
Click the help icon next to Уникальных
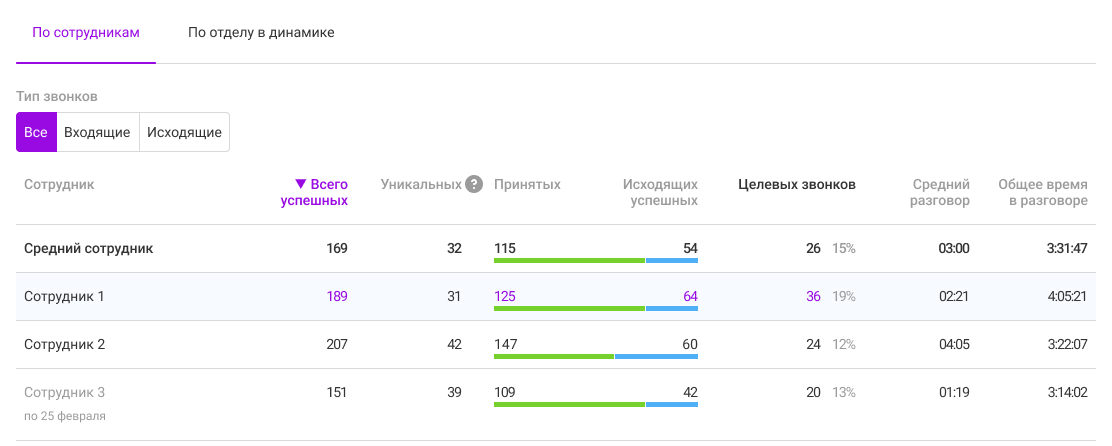tap(474, 185)
